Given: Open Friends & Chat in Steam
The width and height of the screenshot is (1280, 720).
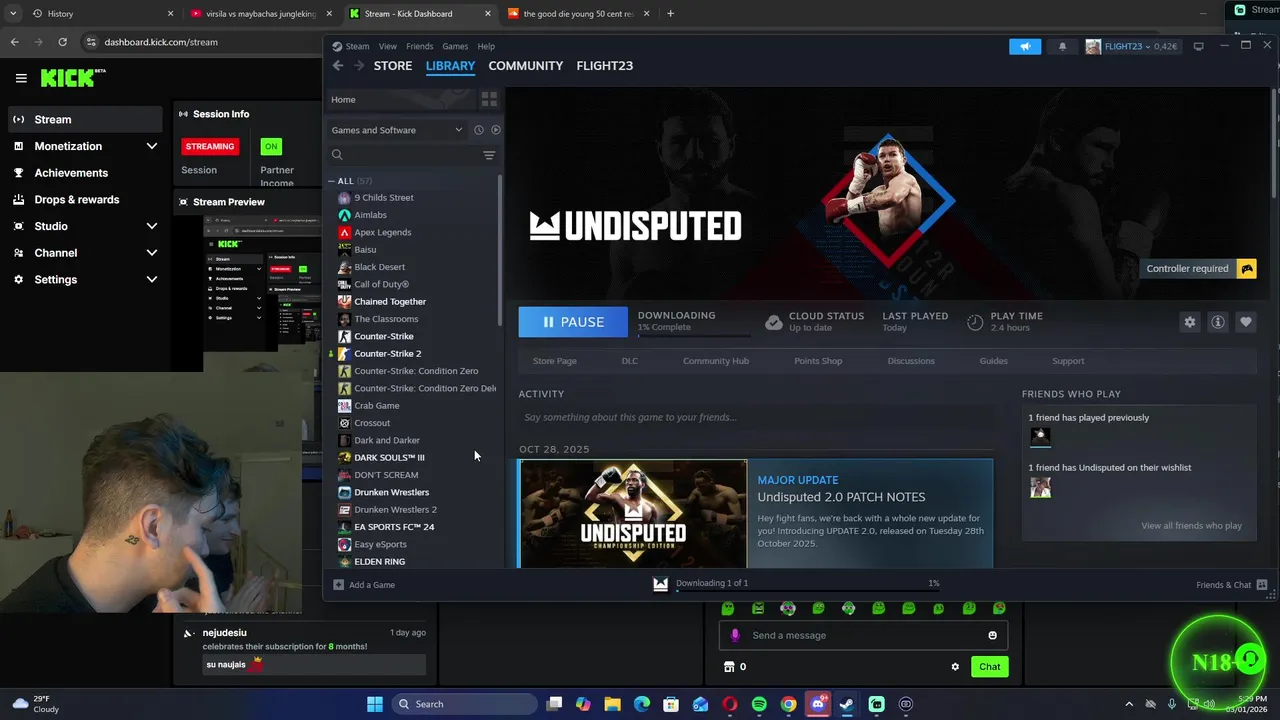Looking at the screenshot, I should (1231, 585).
